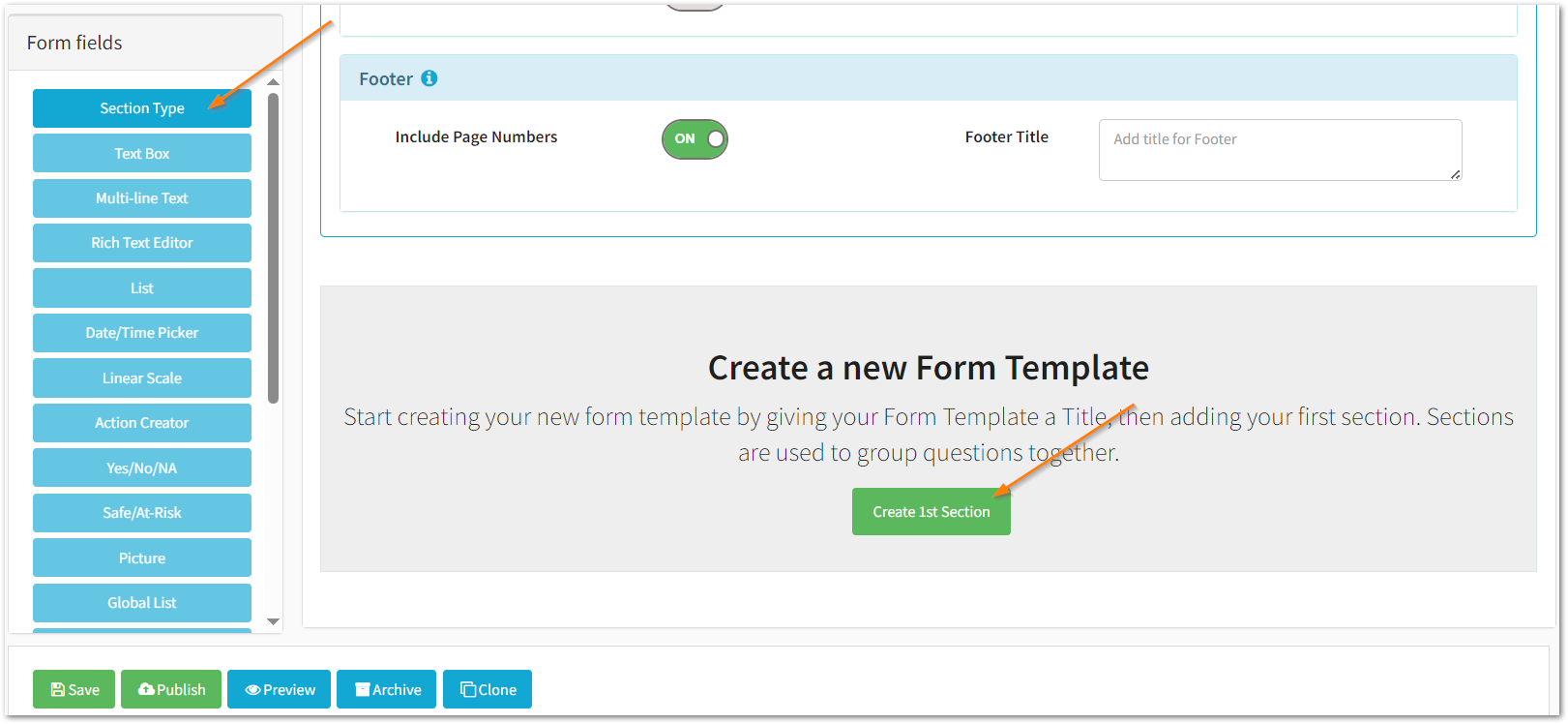
Task: Click the Archive box icon
Action: point(363,689)
